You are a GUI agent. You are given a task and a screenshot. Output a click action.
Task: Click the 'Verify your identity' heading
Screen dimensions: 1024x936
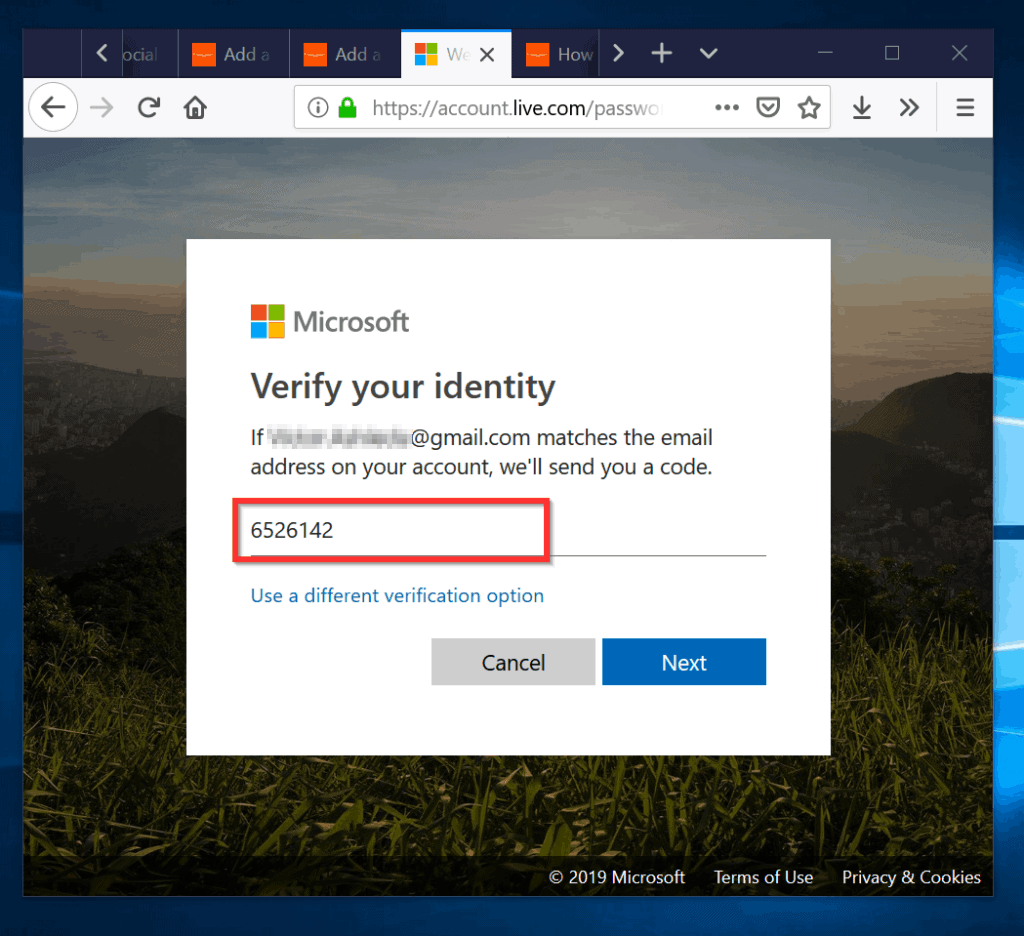click(x=403, y=387)
